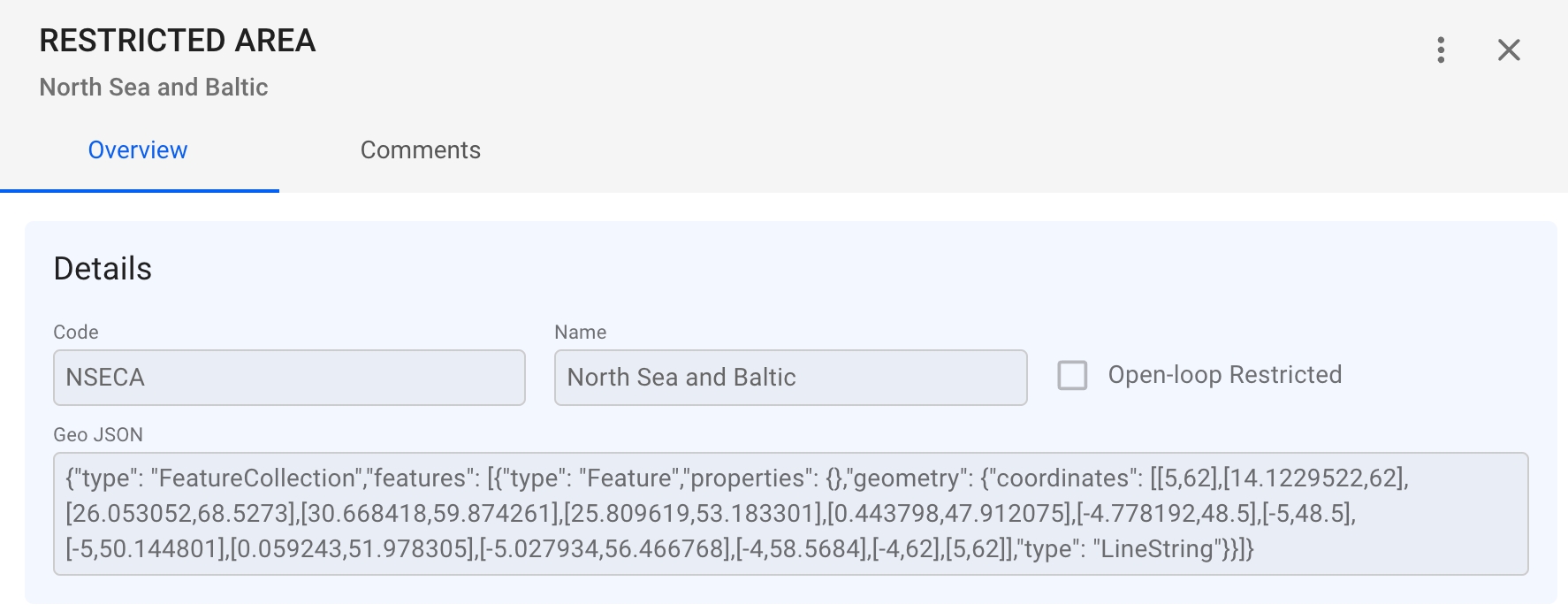Close the Restricted Area panel
Viewport: 1568px width, 612px height.
(x=1509, y=50)
